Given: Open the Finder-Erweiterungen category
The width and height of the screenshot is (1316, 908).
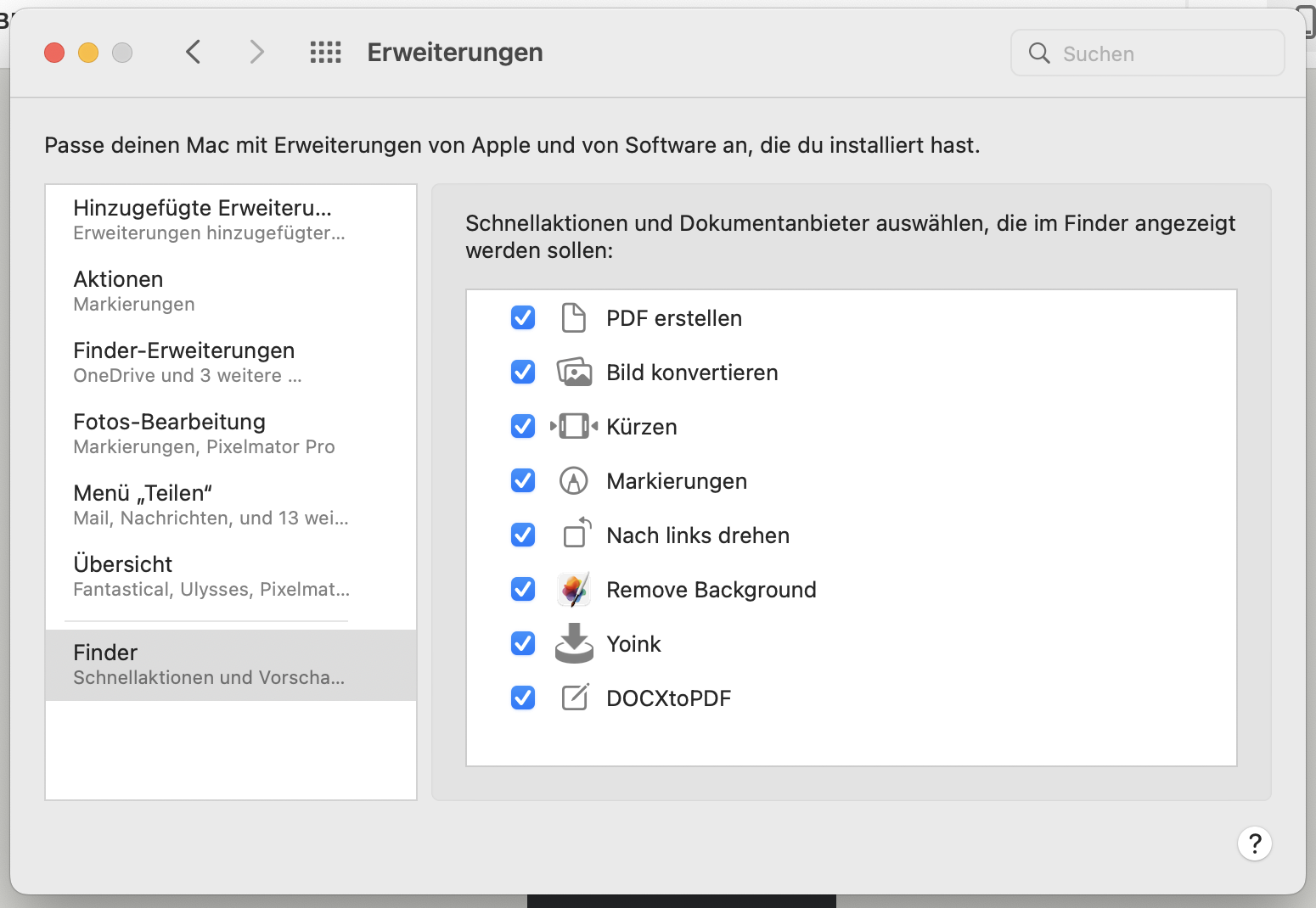Looking at the screenshot, I should [x=231, y=362].
